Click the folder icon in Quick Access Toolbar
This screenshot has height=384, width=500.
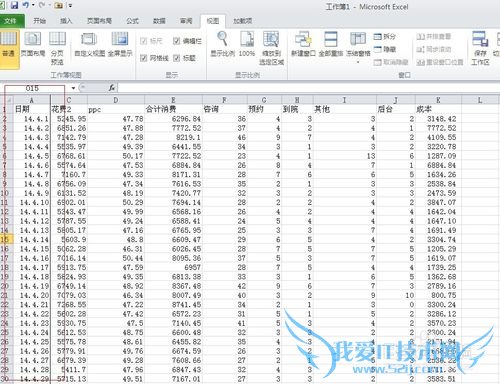tap(59, 5)
